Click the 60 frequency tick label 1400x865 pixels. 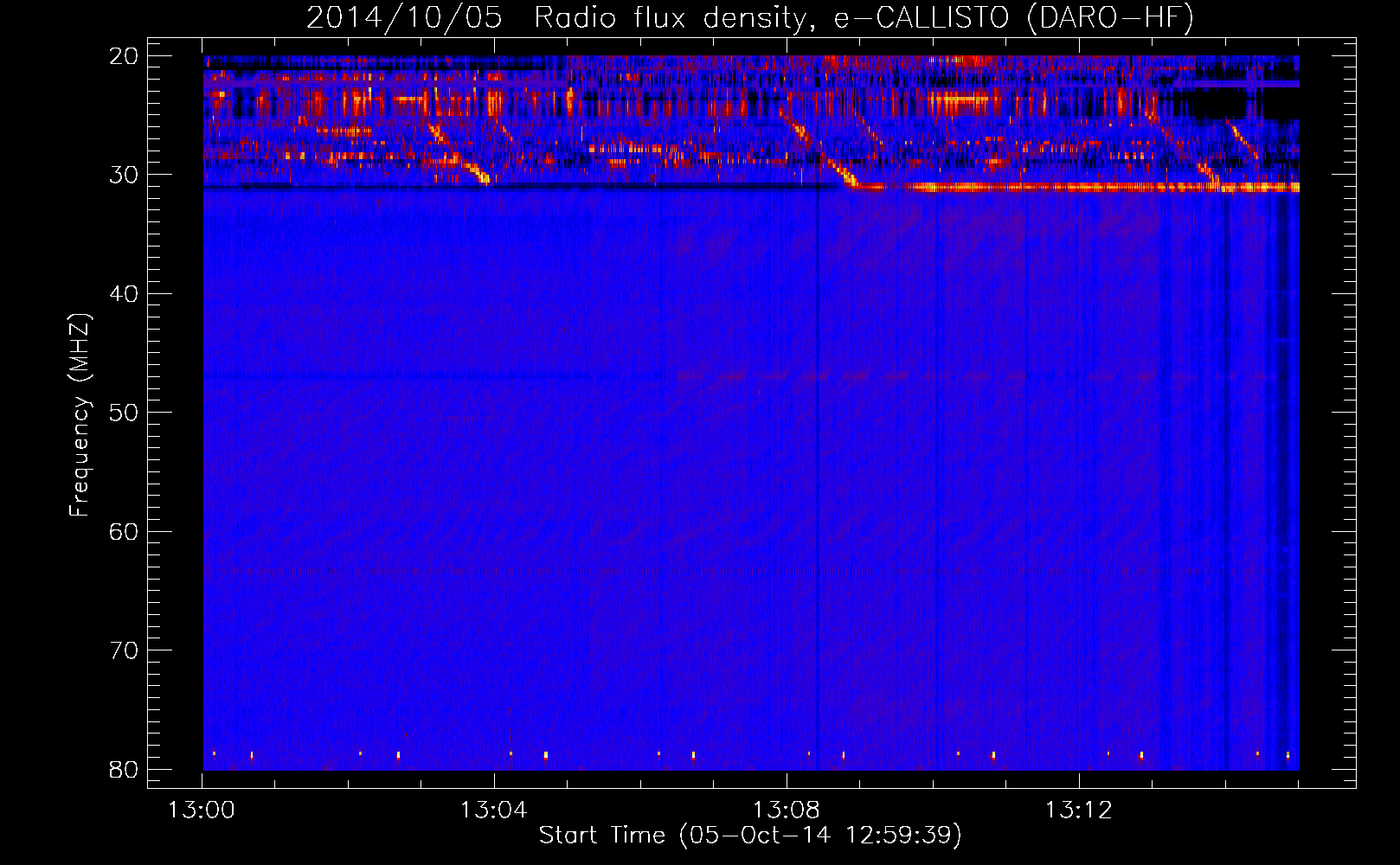coord(124,531)
